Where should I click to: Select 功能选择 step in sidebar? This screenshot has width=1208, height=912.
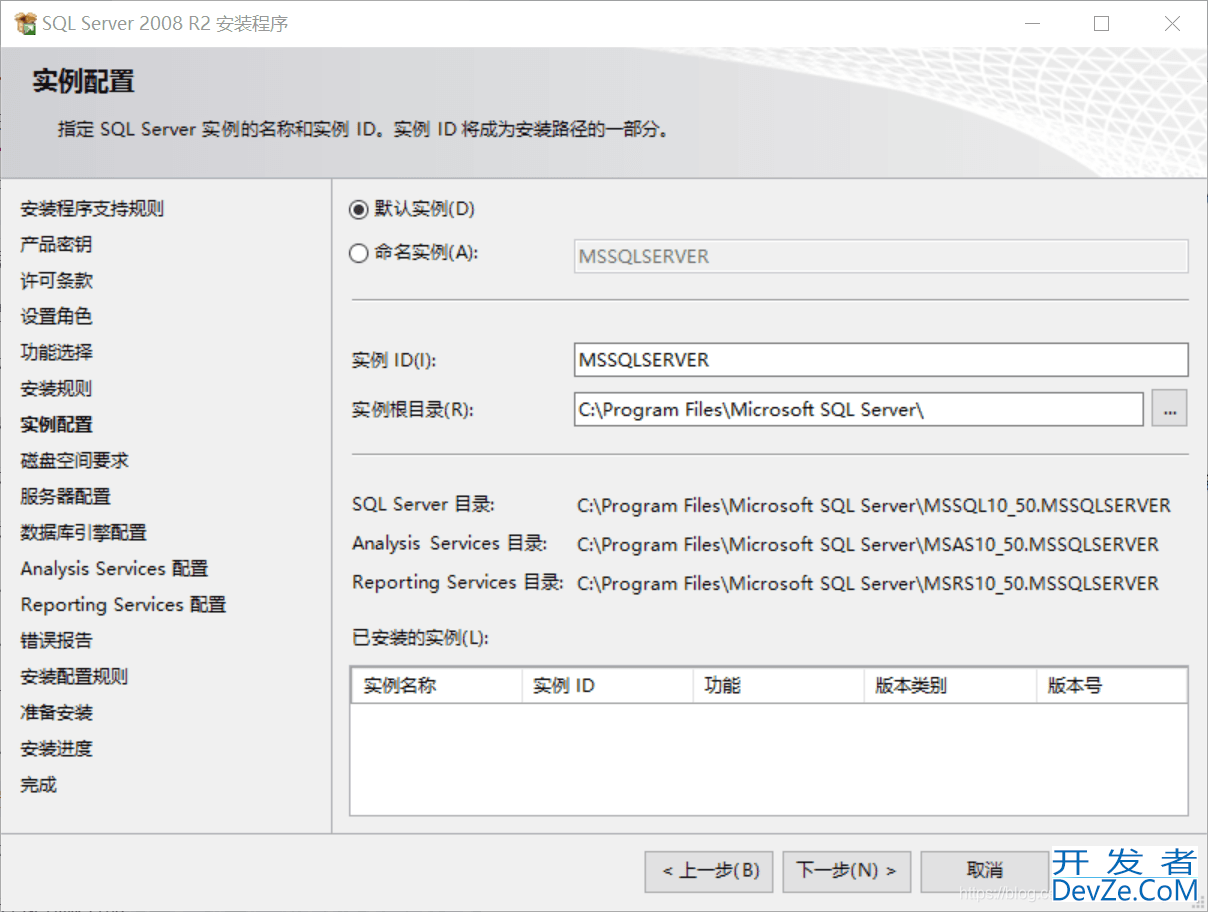tap(56, 352)
